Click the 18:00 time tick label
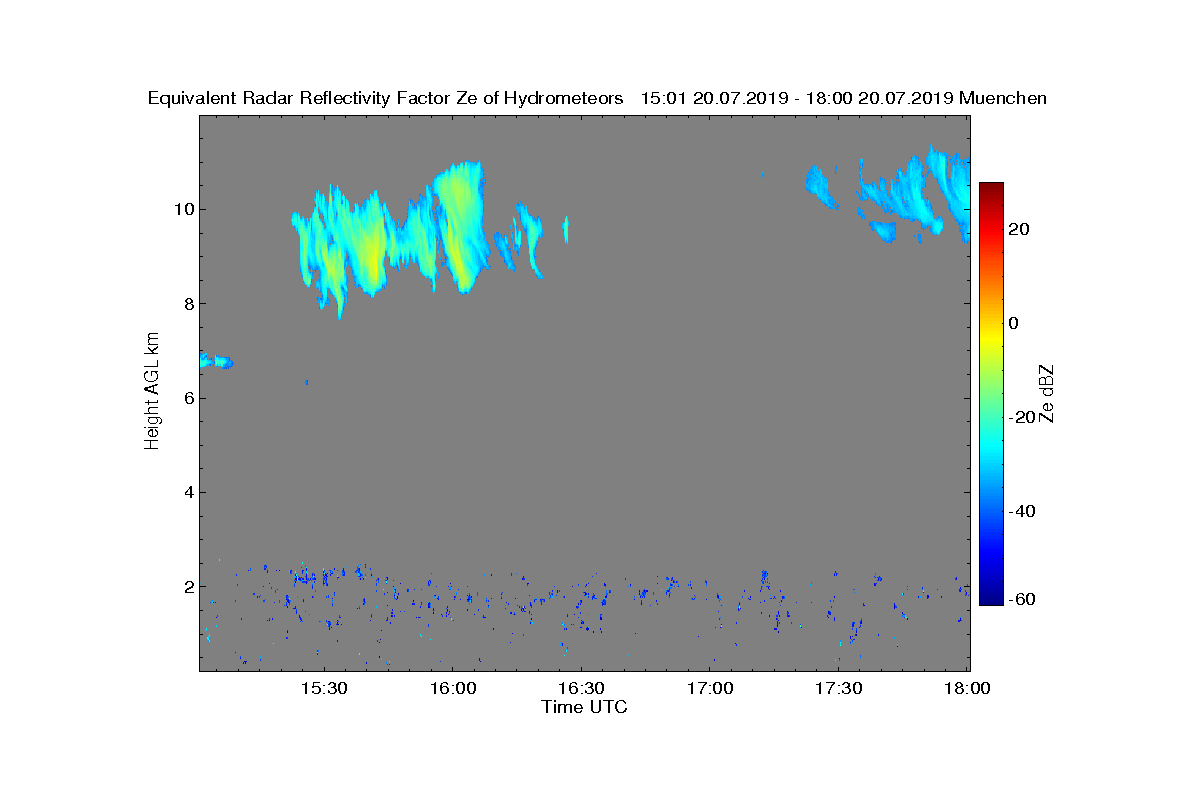The image size is (1200, 800). click(x=968, y=688)
